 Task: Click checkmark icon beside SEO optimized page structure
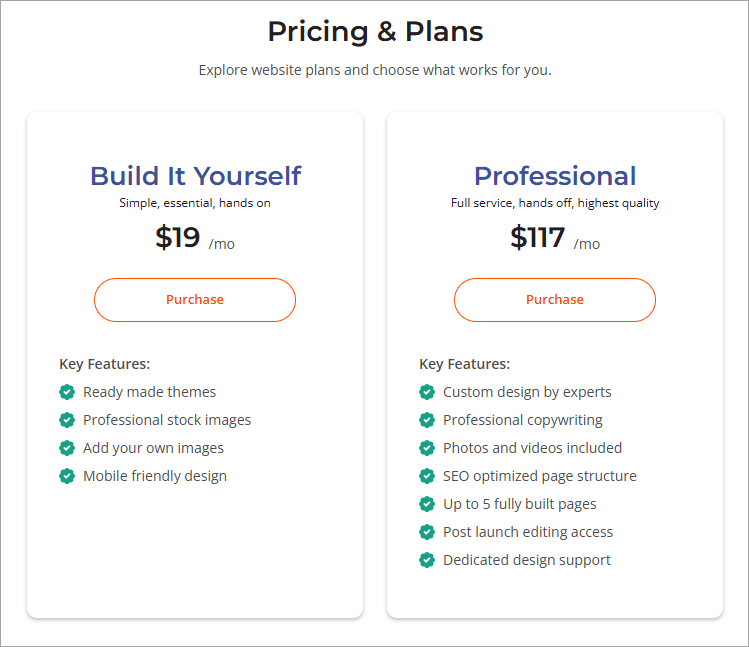coord(427,476)
